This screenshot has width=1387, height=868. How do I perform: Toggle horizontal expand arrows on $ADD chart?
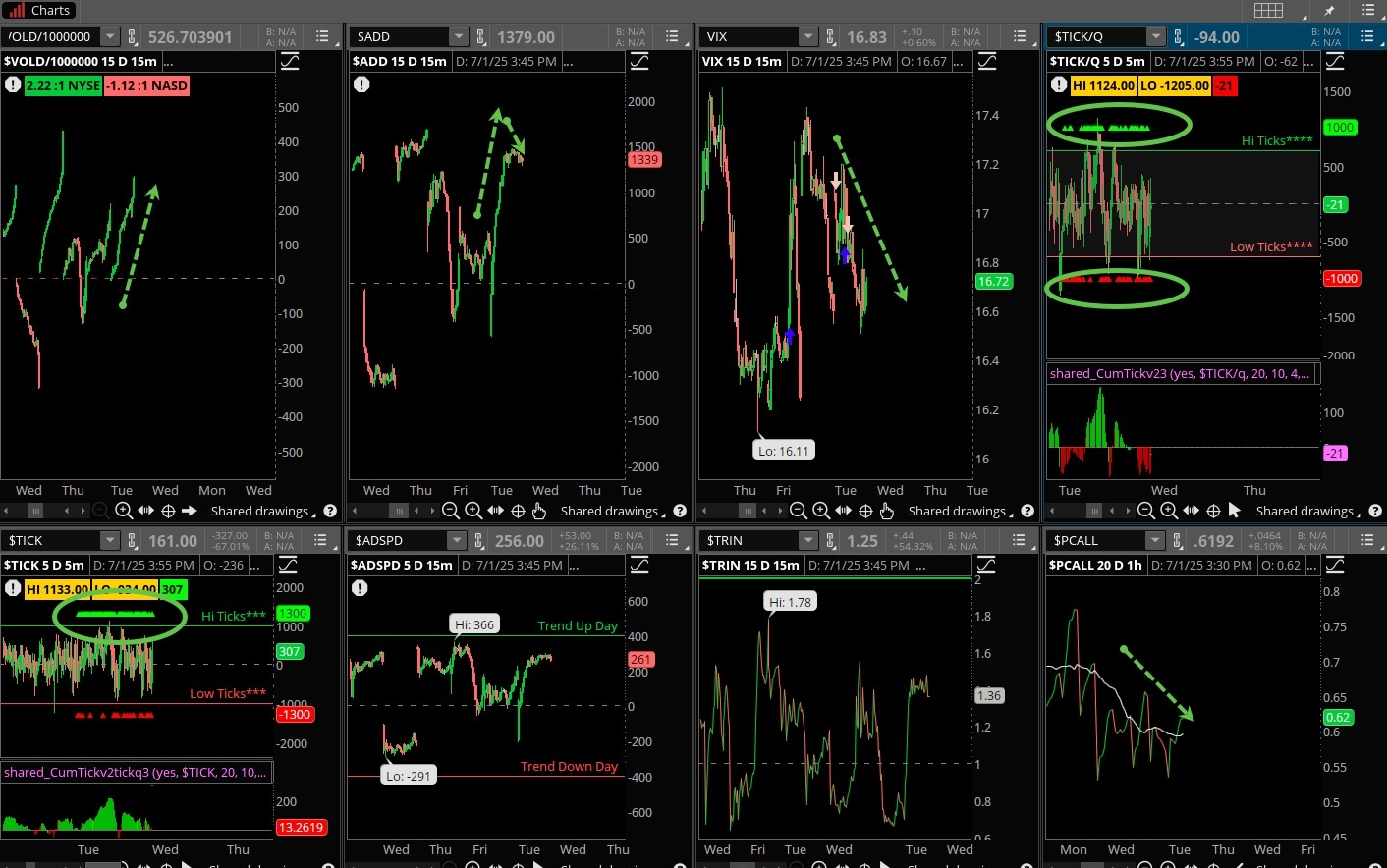click(x=495, y=511)
